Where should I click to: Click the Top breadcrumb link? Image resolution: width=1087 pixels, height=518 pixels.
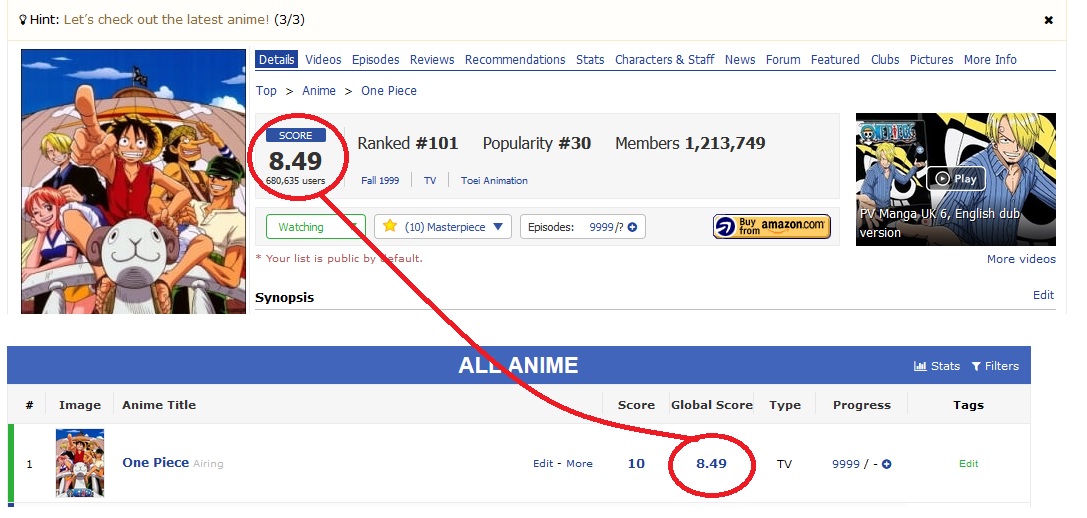(x=266, y=91)
